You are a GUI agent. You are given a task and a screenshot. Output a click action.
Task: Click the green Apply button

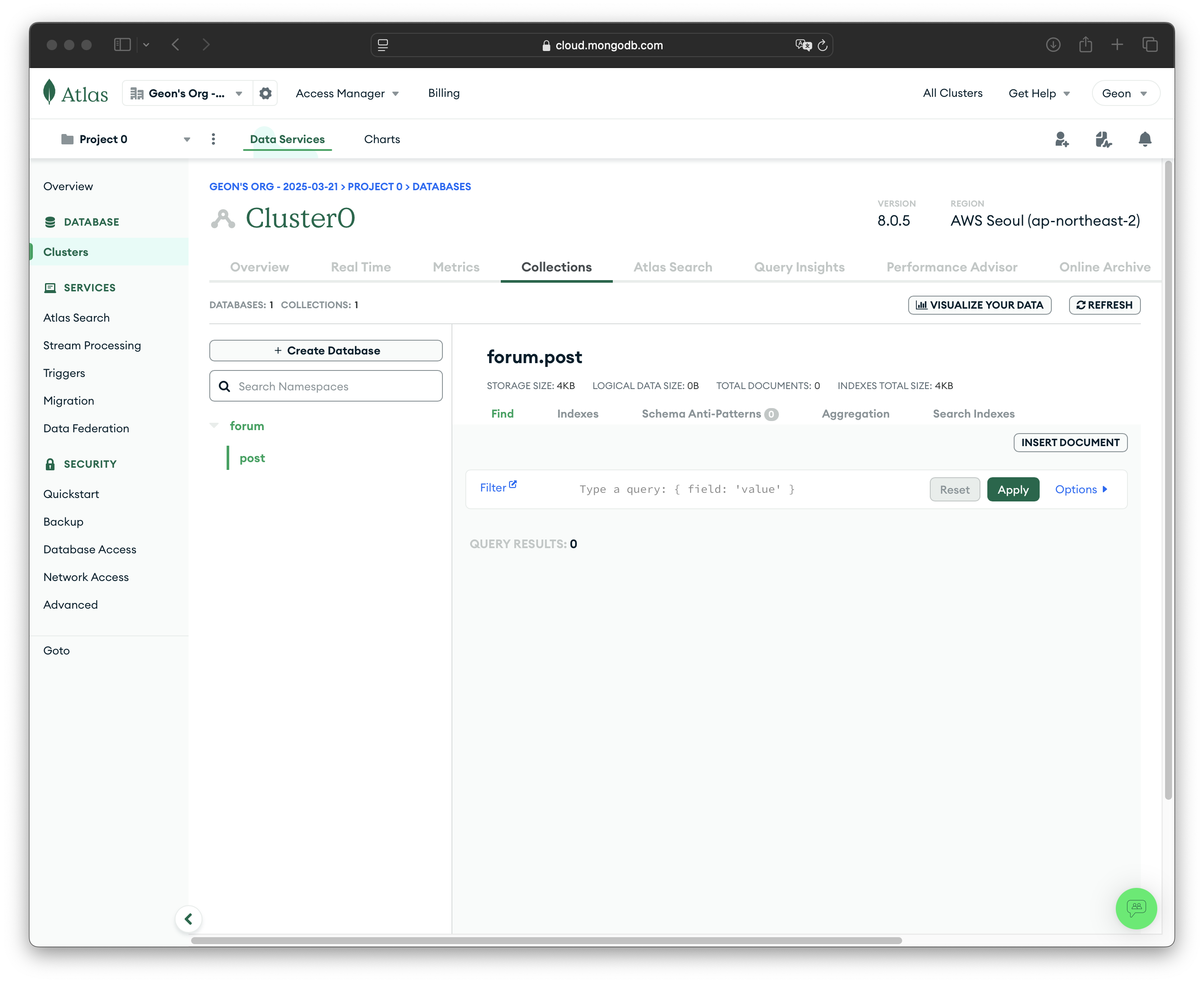[1012, 490]
